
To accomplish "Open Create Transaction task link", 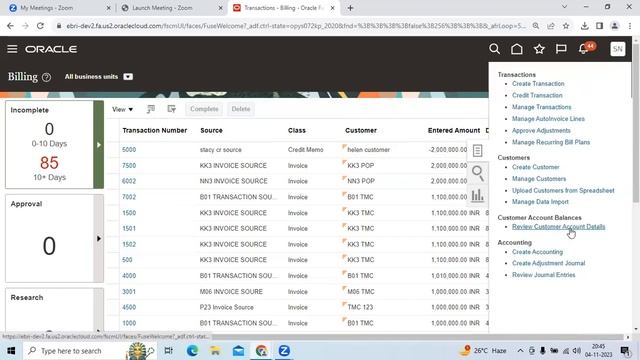I will click(538, 84).
